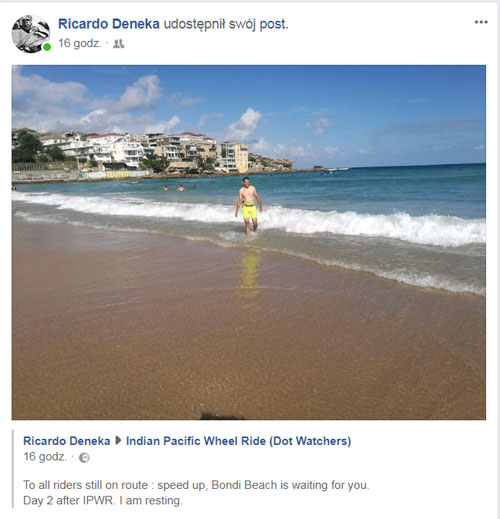The height and width of the screenshot is (519, 500).
Task: Open Ricardo Deneka's profile picture thumbnail
Action: click(31, 34)
